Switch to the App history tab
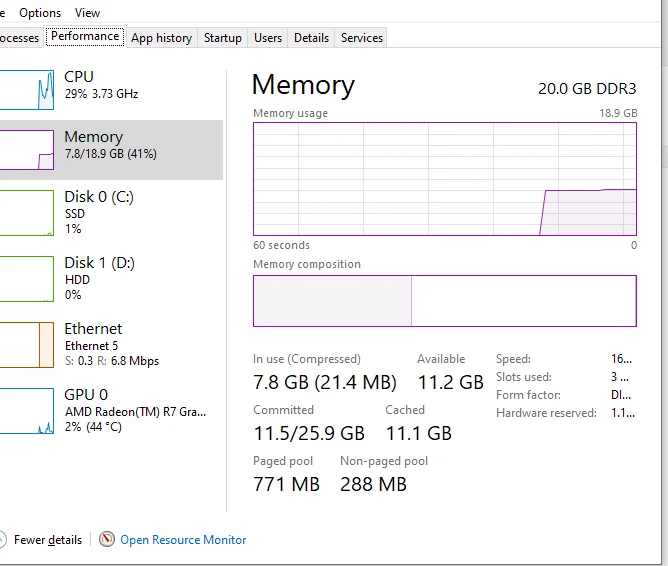The image size is (668, 566). click(161, 38)
